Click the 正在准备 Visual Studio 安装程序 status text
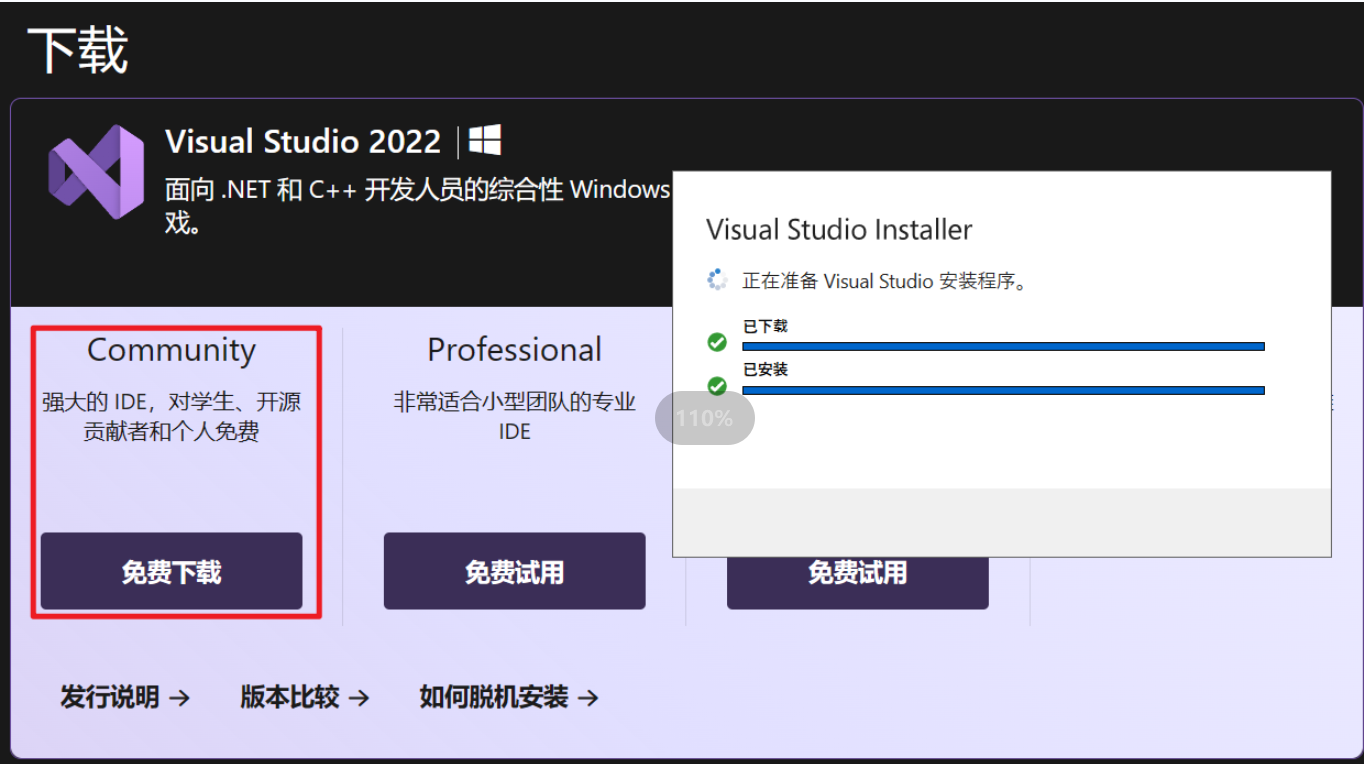 [885, 281]
